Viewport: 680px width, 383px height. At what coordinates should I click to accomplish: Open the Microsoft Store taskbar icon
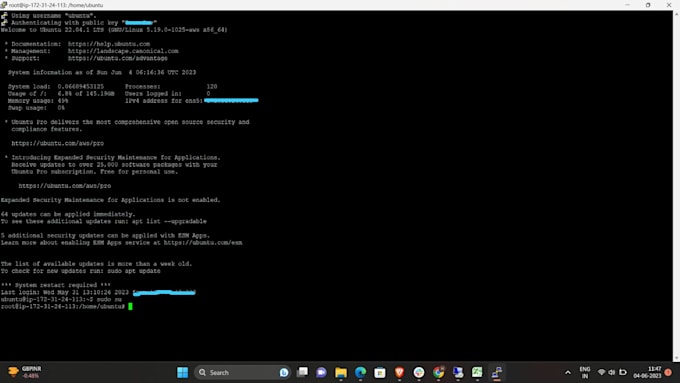(380, 372)
